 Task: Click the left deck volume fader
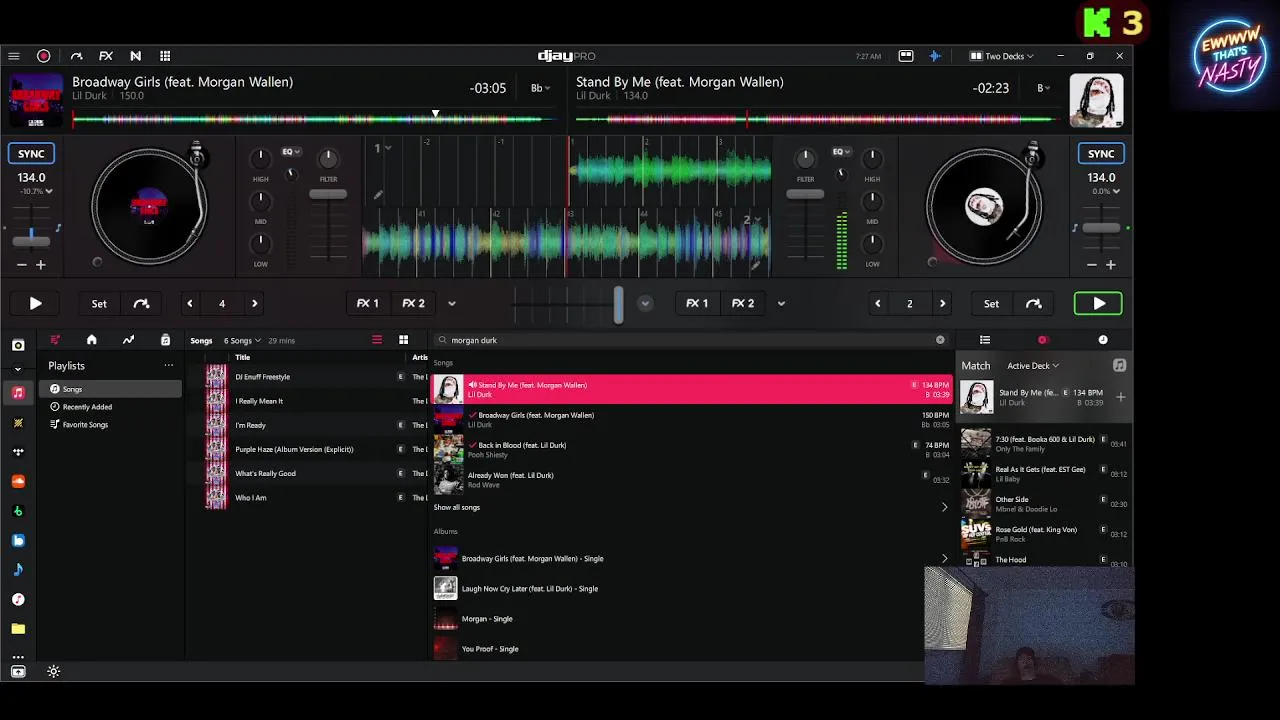pyautogui.click(x=328, y=194)
